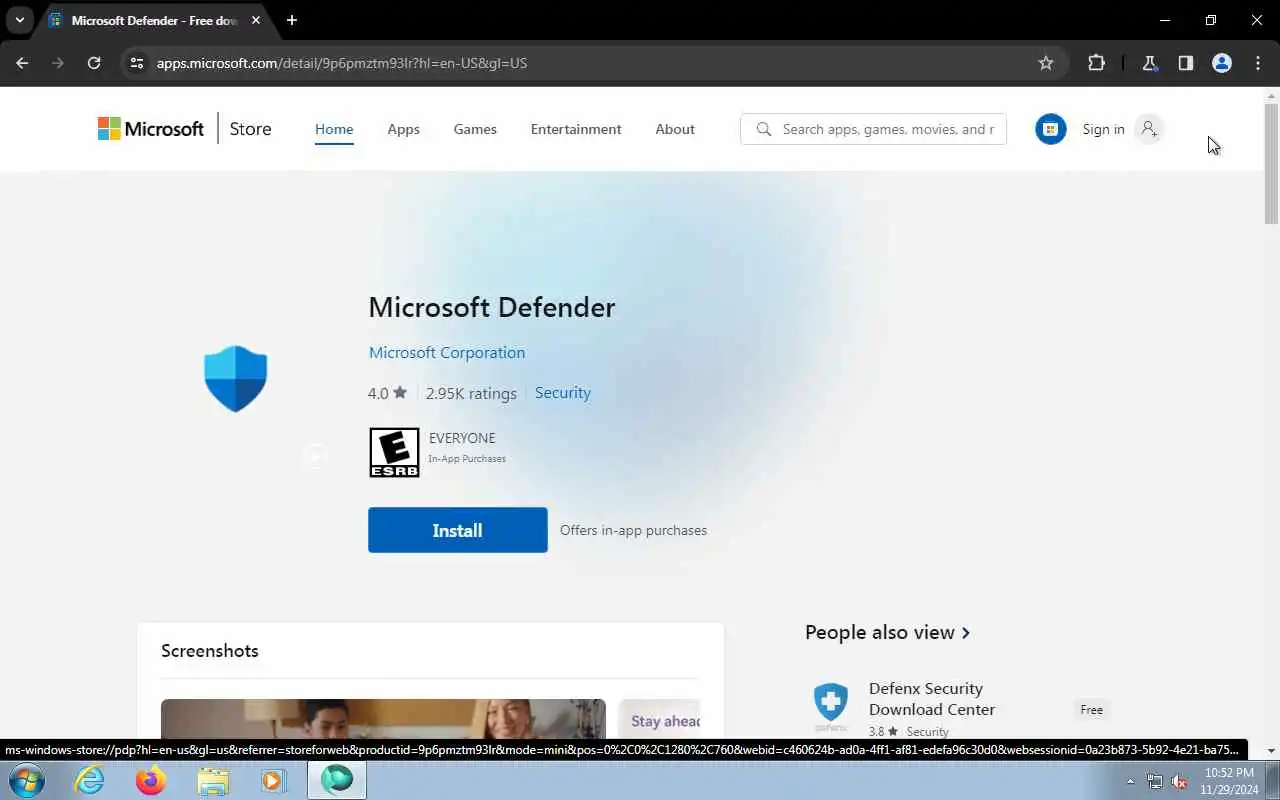Click the muted volume tray icon

(x=1179, y=782)
